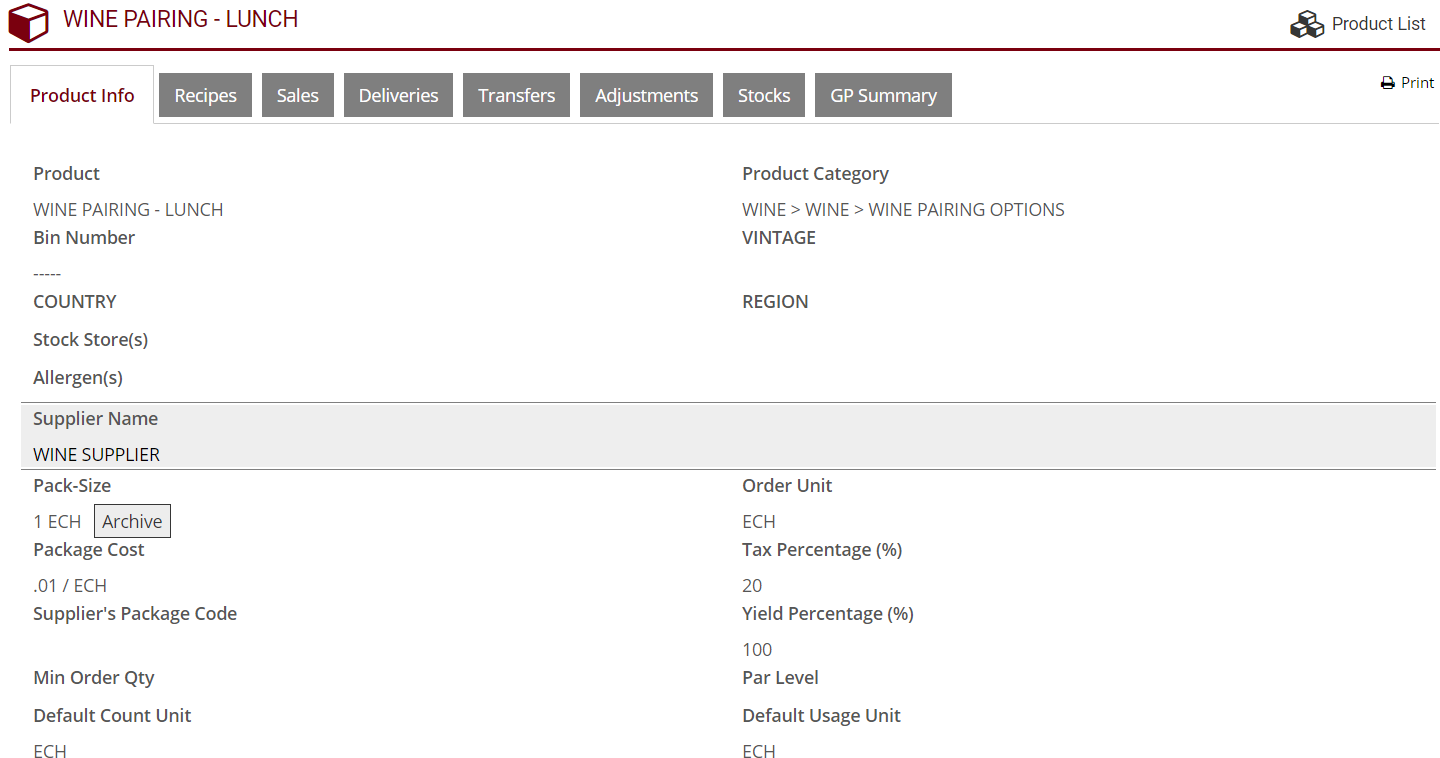Click the printer icon beside Print
1440x758 pixels.
coord(1386,82)
